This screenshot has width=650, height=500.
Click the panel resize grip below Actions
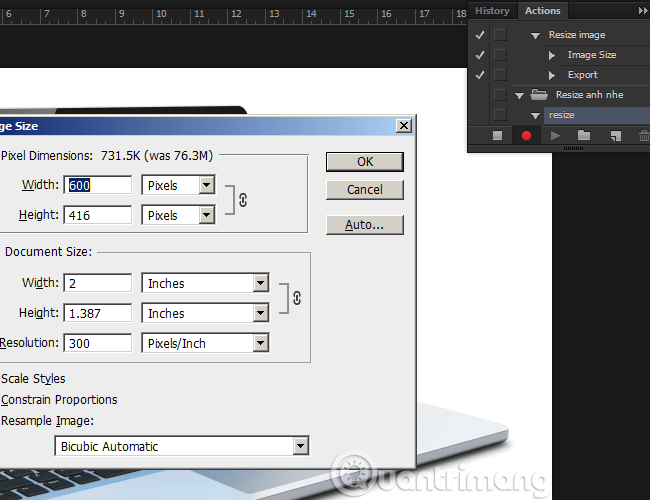point(573,148)
